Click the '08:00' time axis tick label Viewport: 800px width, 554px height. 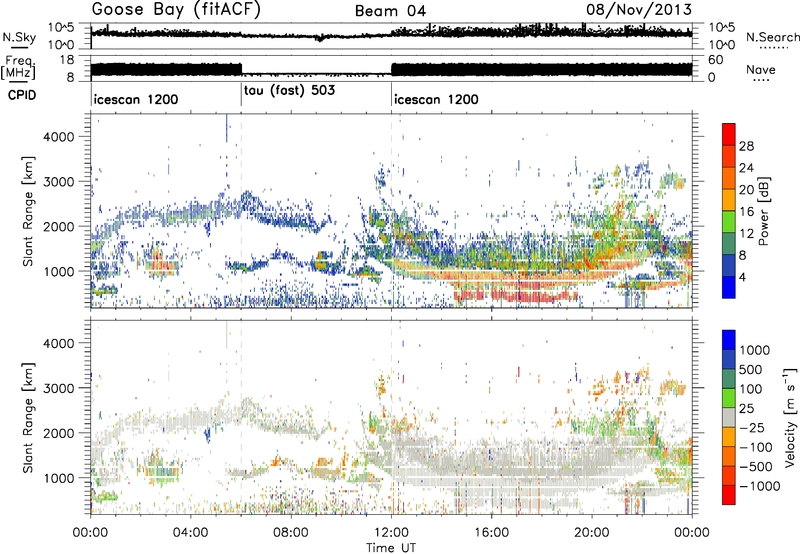pos(291,533)
